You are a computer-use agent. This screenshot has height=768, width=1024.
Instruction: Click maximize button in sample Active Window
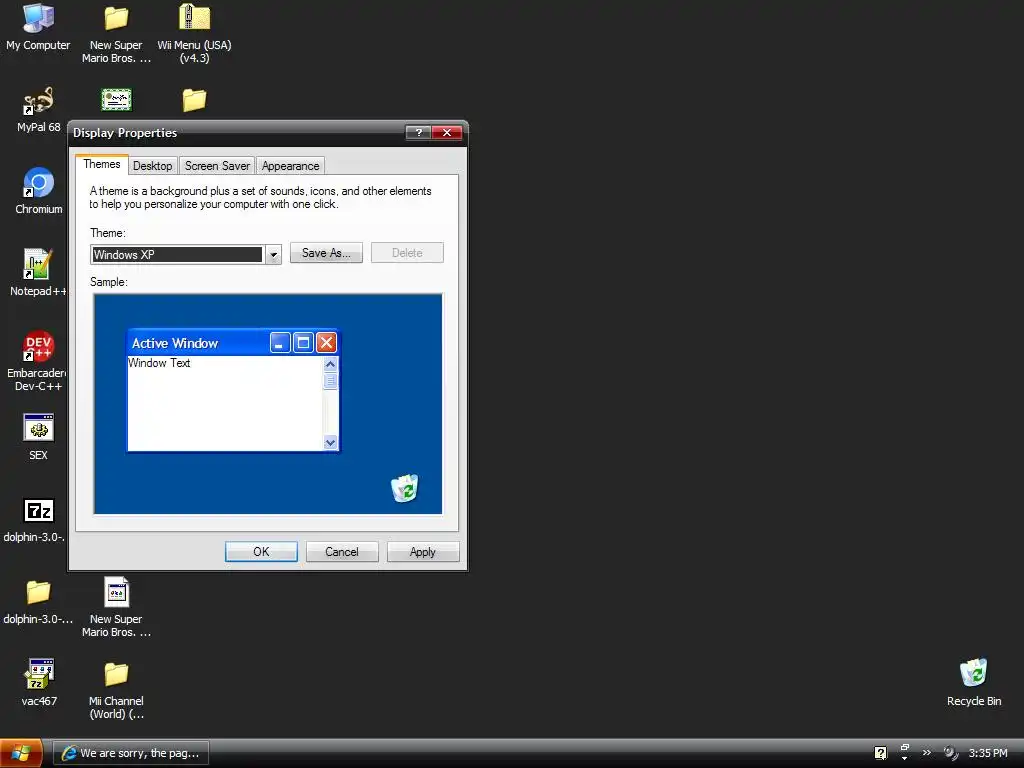pos(303,343)
